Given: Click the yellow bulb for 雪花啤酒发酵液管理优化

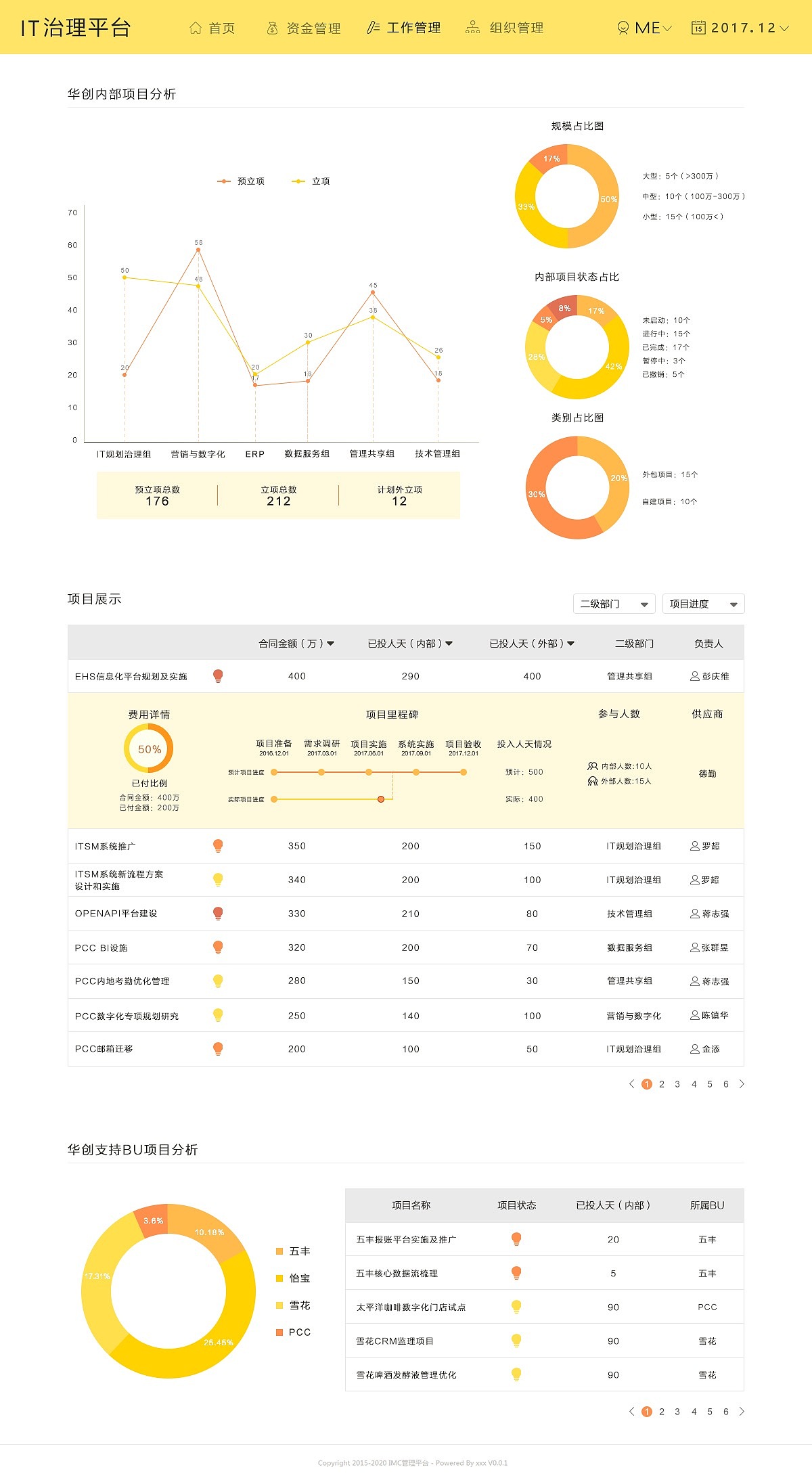Looking at the screenshot, I should point(516,1374).
